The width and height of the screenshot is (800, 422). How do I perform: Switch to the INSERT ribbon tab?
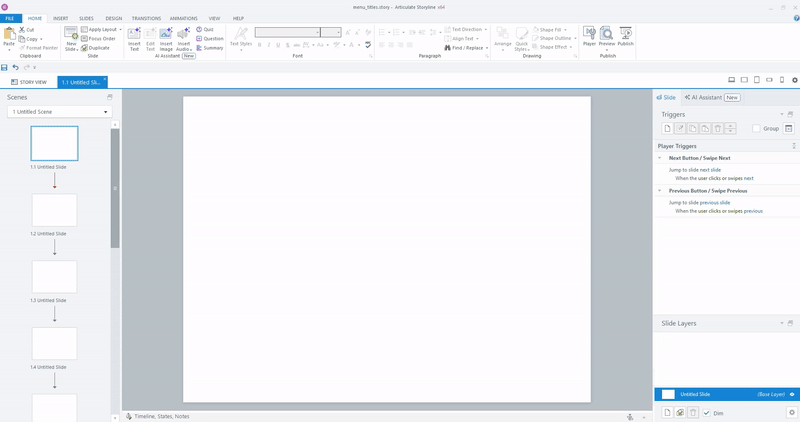point(60,18)
